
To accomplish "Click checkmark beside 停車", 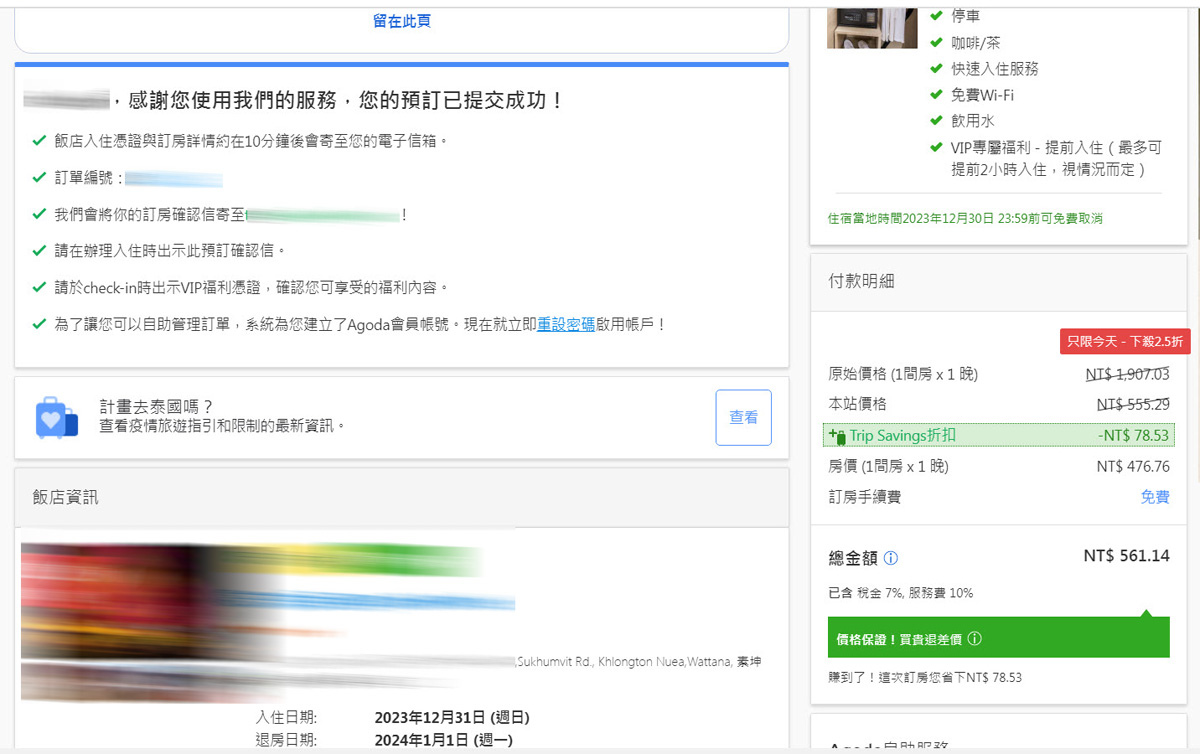I will click(x=936, y=15).
